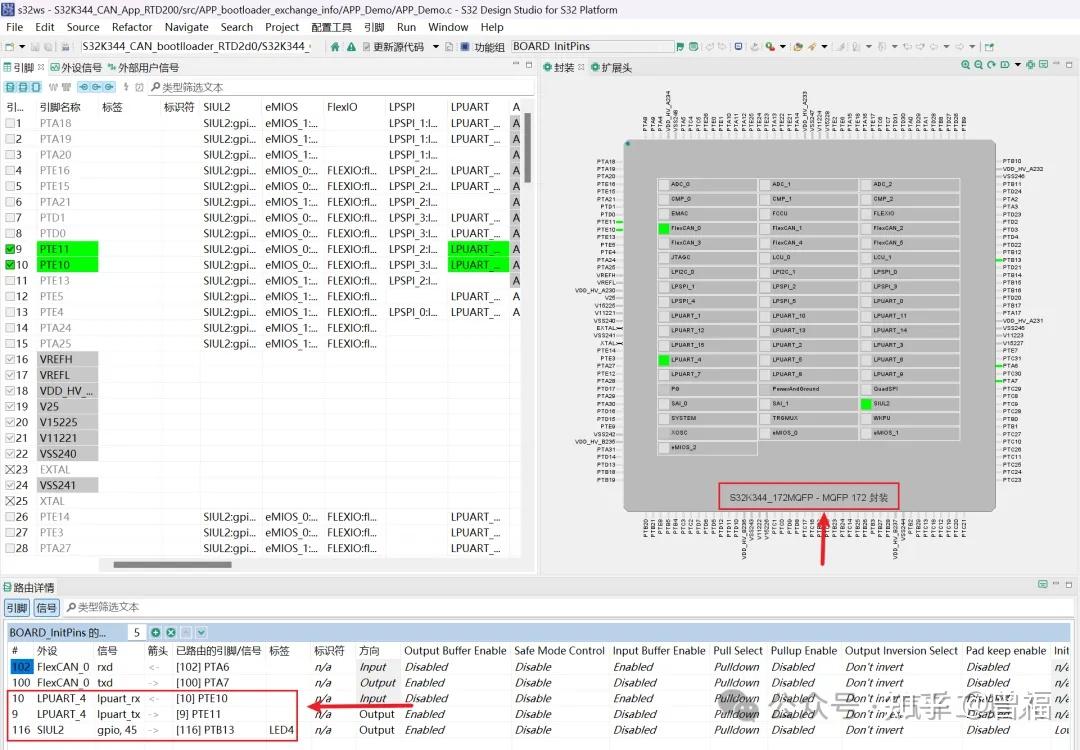The height and width of the screenshot is (750, 1080).
Task: Open the 更新源代码 dropdown arrow
Action: coord(436,46)
